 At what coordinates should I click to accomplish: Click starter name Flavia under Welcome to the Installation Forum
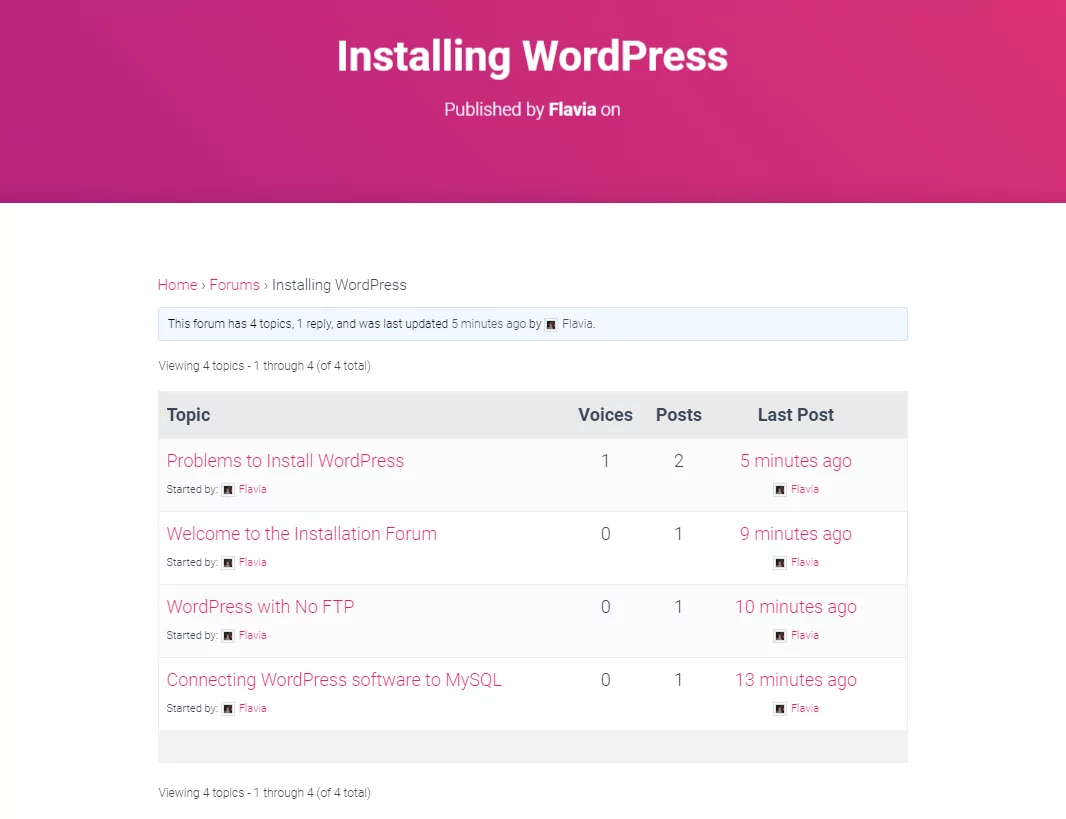pos(252,562)
